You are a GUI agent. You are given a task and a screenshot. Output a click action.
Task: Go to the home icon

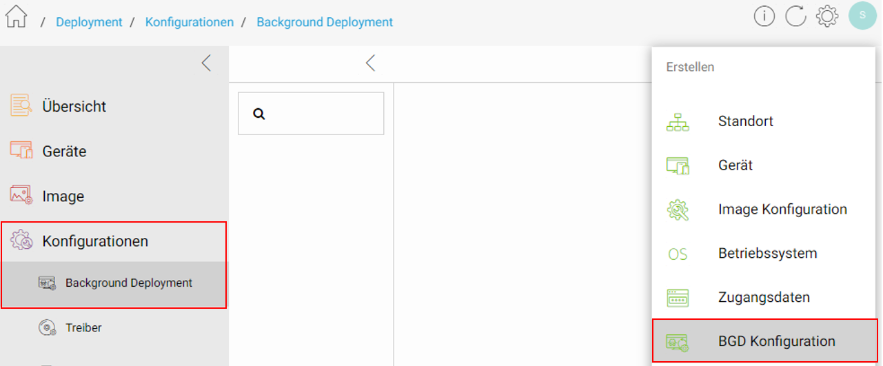click(16, 16)
